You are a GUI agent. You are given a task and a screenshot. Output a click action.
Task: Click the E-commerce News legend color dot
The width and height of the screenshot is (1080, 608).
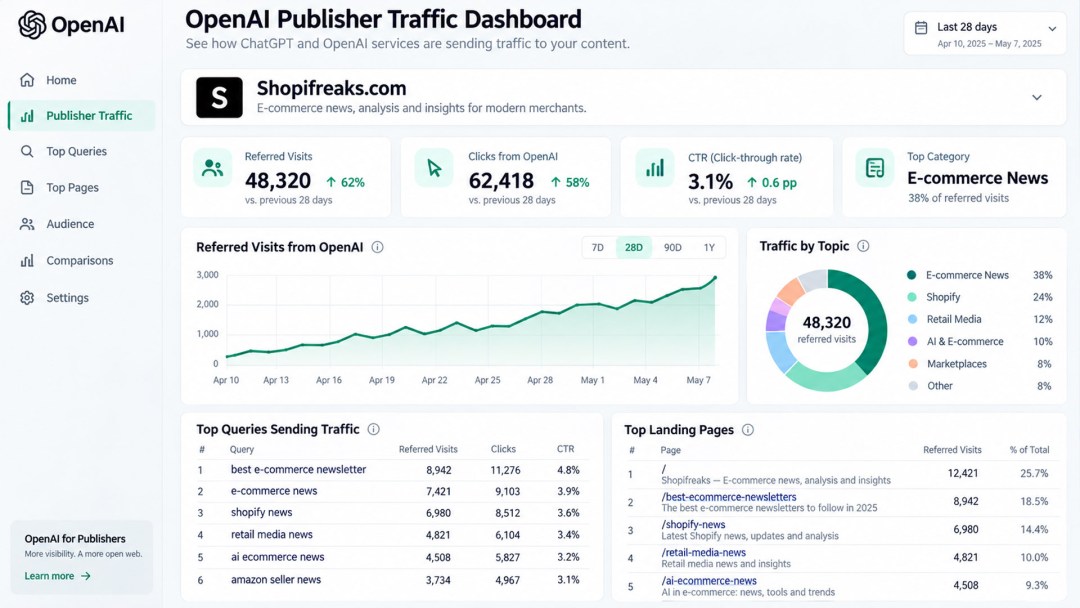tap(912, 275)
